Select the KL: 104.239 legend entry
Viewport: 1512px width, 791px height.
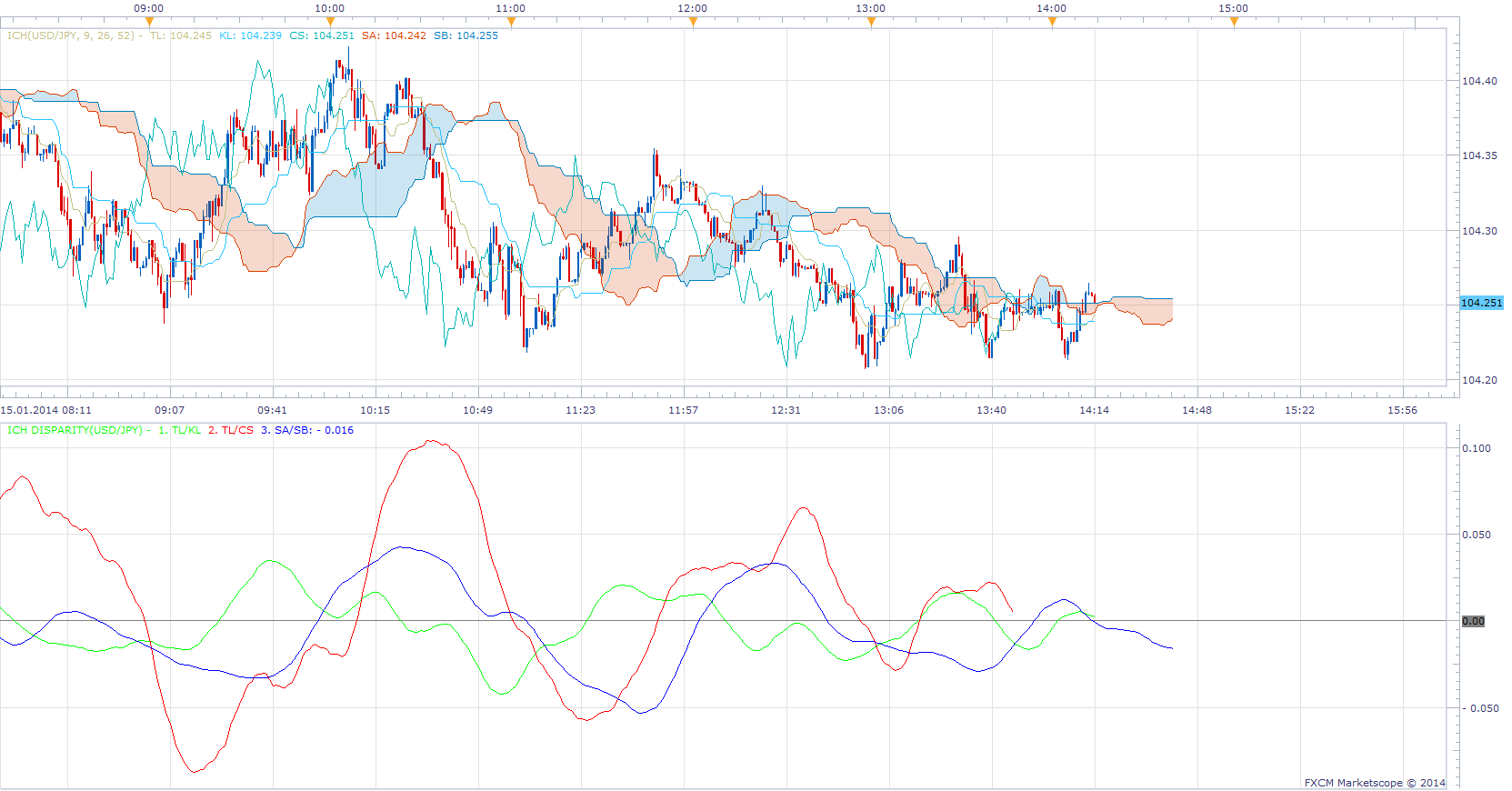251,35
